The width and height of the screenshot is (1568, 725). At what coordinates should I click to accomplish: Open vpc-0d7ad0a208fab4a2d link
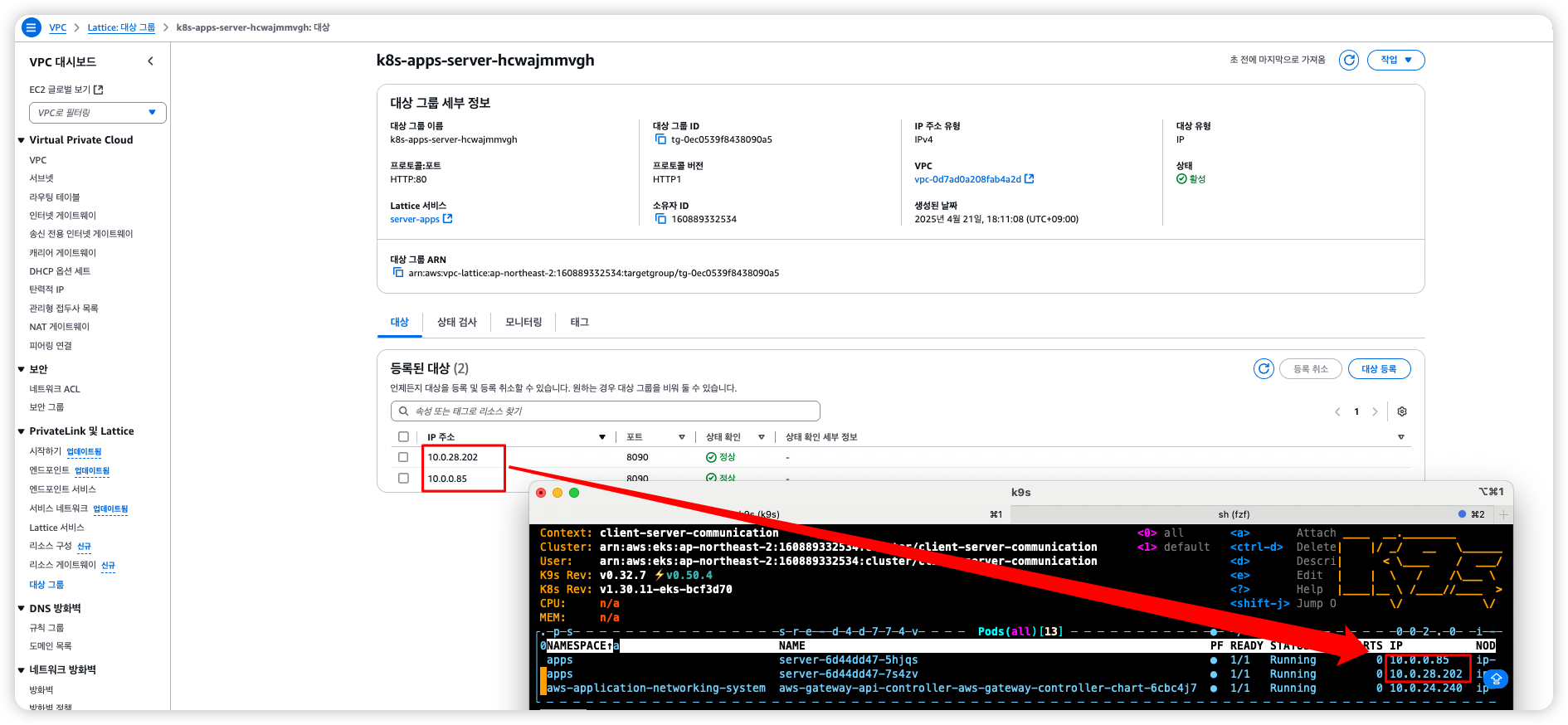(967, 179)
